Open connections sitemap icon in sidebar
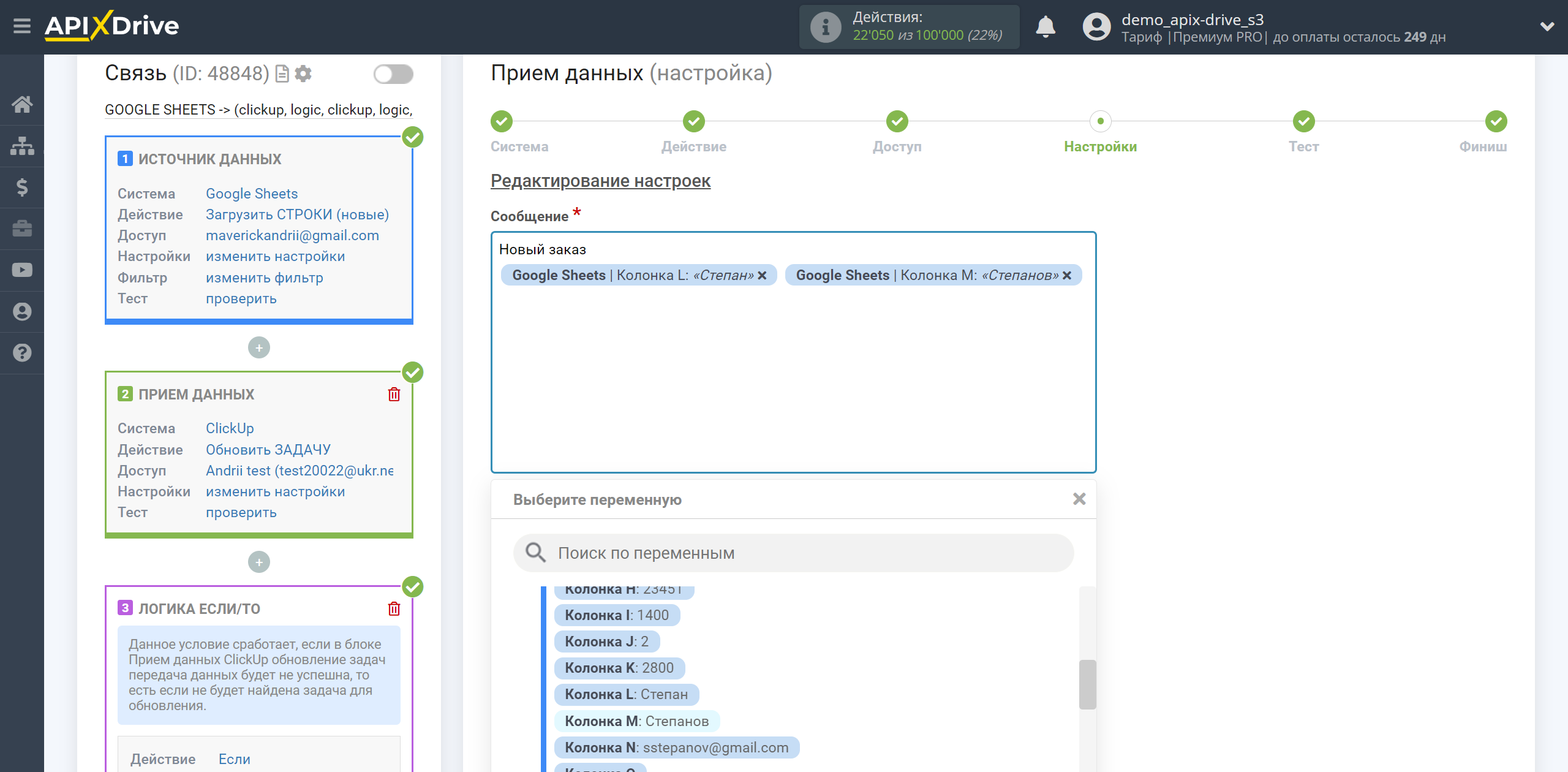The image size is (1568, 772). coord(22,146)
